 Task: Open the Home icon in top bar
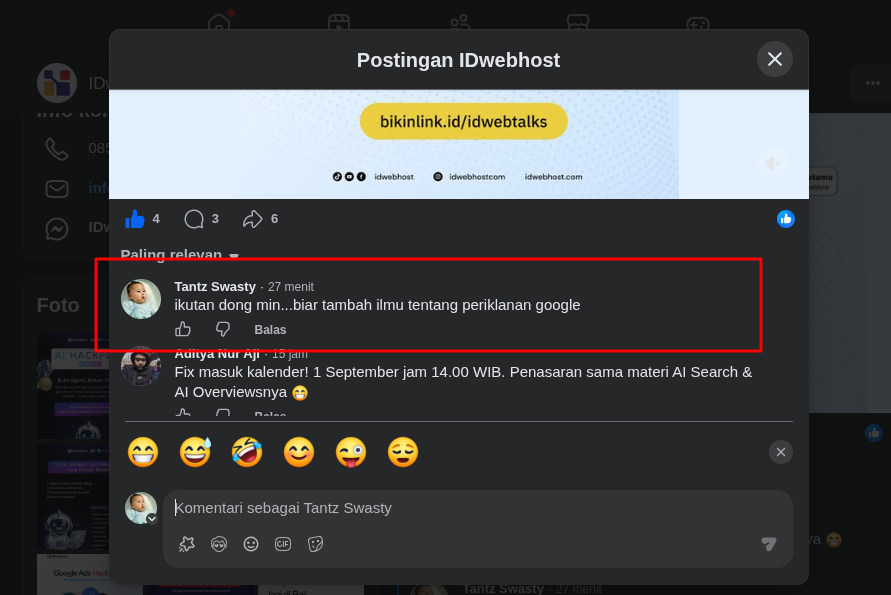219,23
